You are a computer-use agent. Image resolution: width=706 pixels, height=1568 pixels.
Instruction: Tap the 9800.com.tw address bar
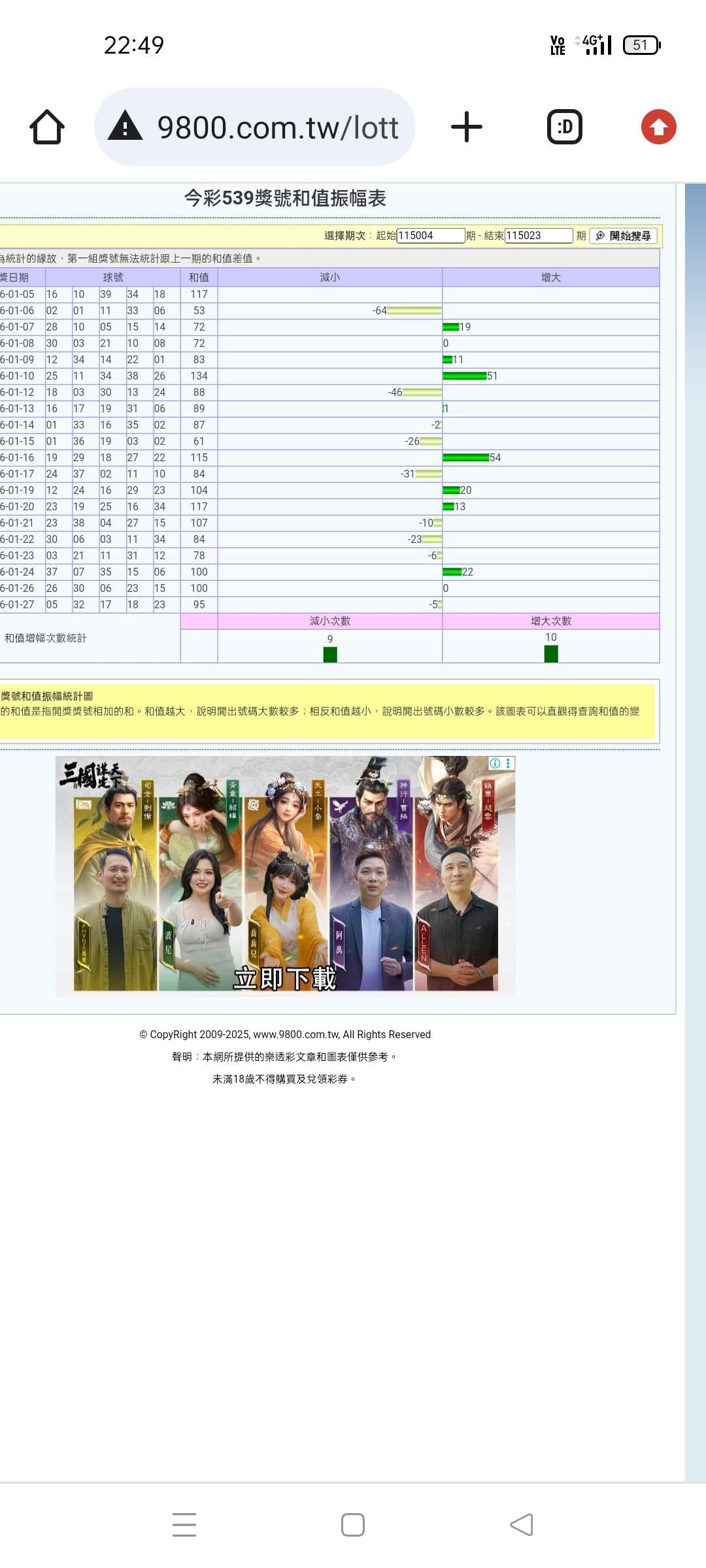tap(277, 127)
